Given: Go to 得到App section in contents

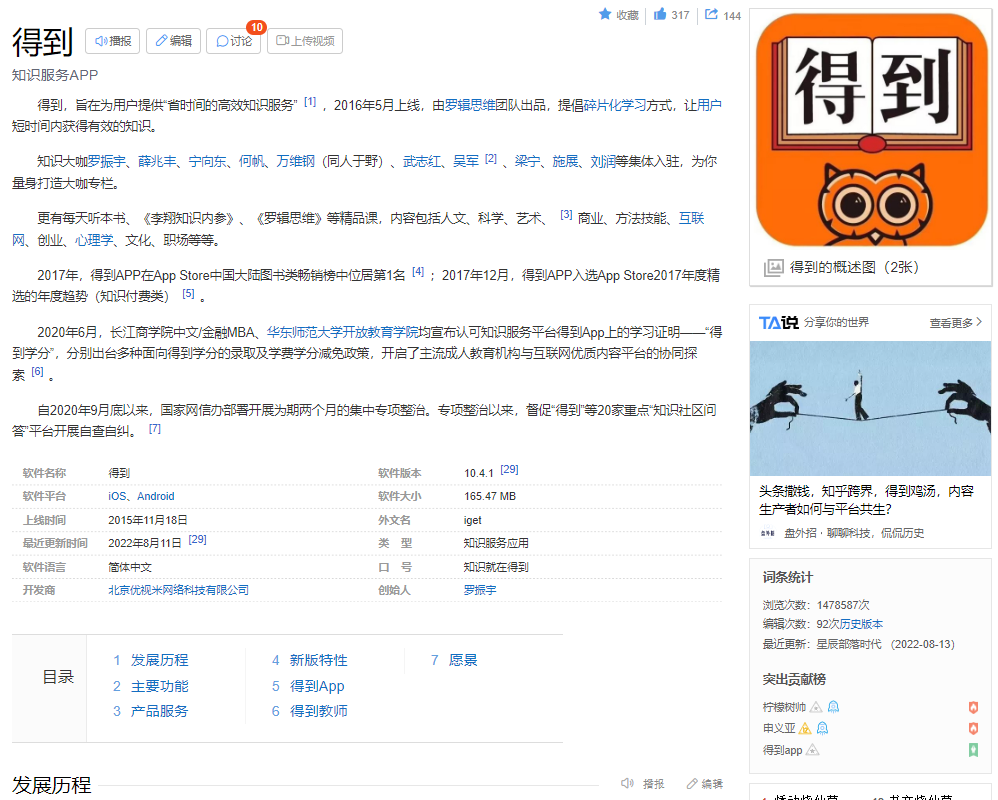Looking at the screenshot, I should [317, 686].
